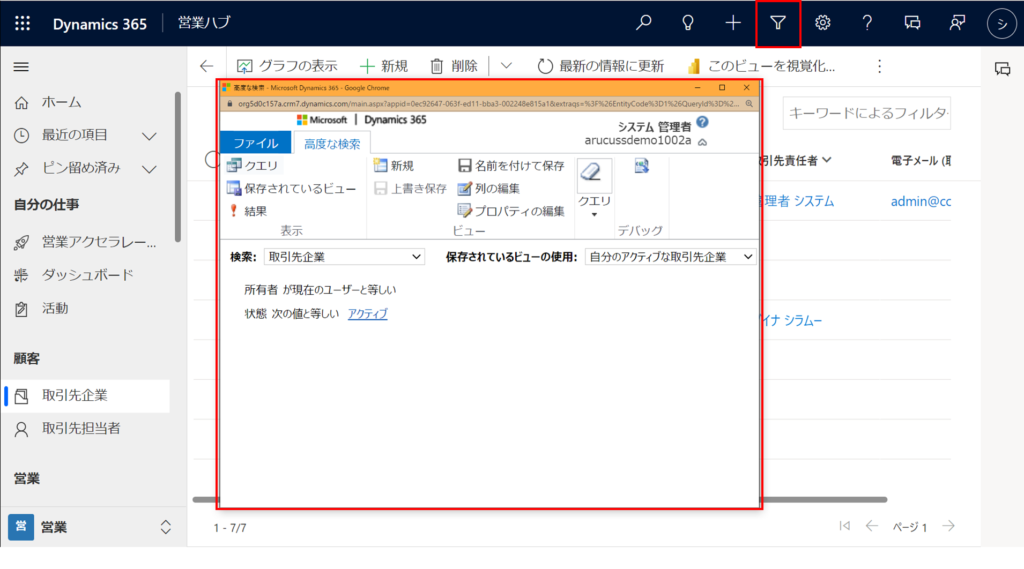Select 取引先企業 in sidebar
This screenshot has width=1024, height=569.
86,396
